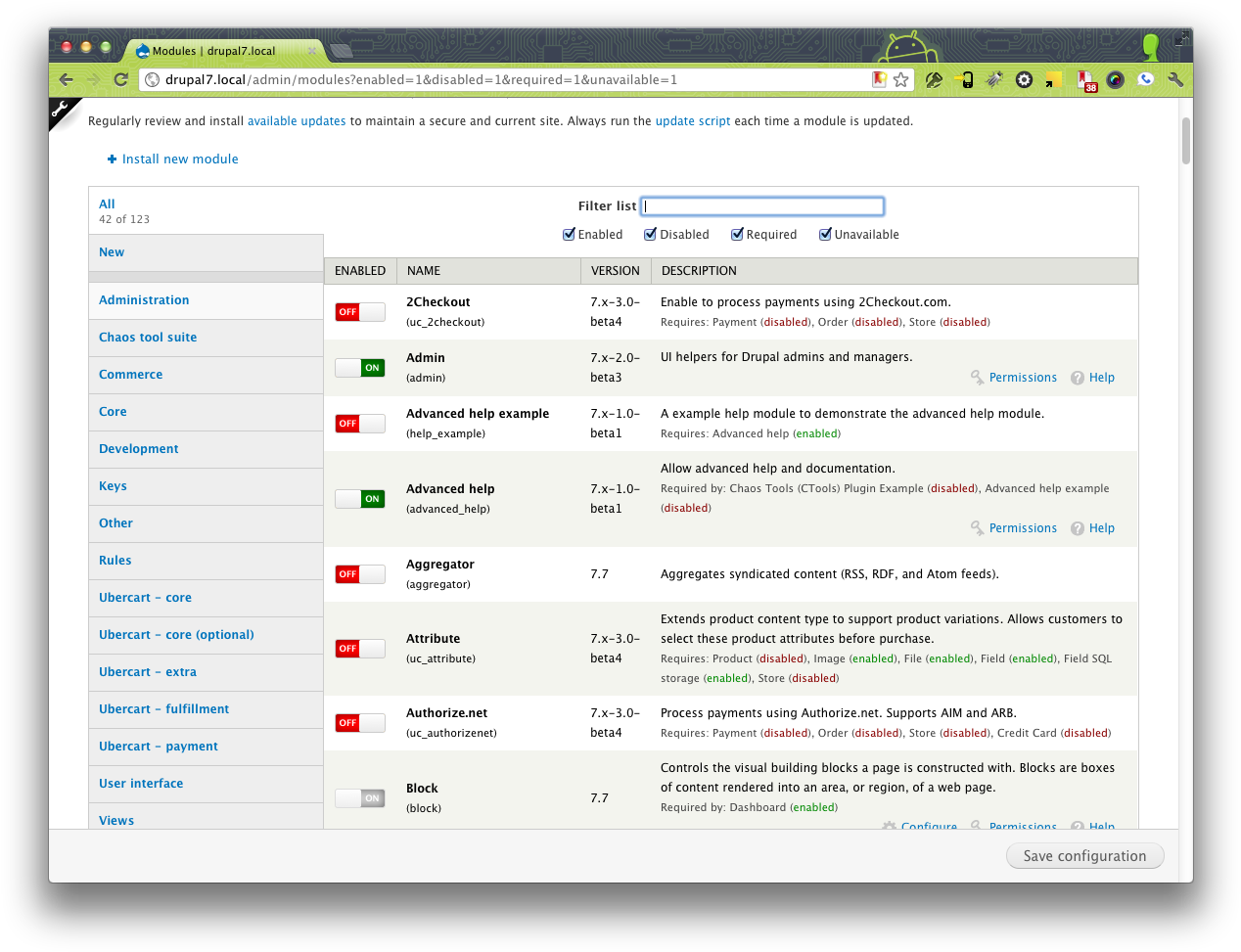The image size is (1241, 952).
Task: Click Install new module link
Action: 180,159
